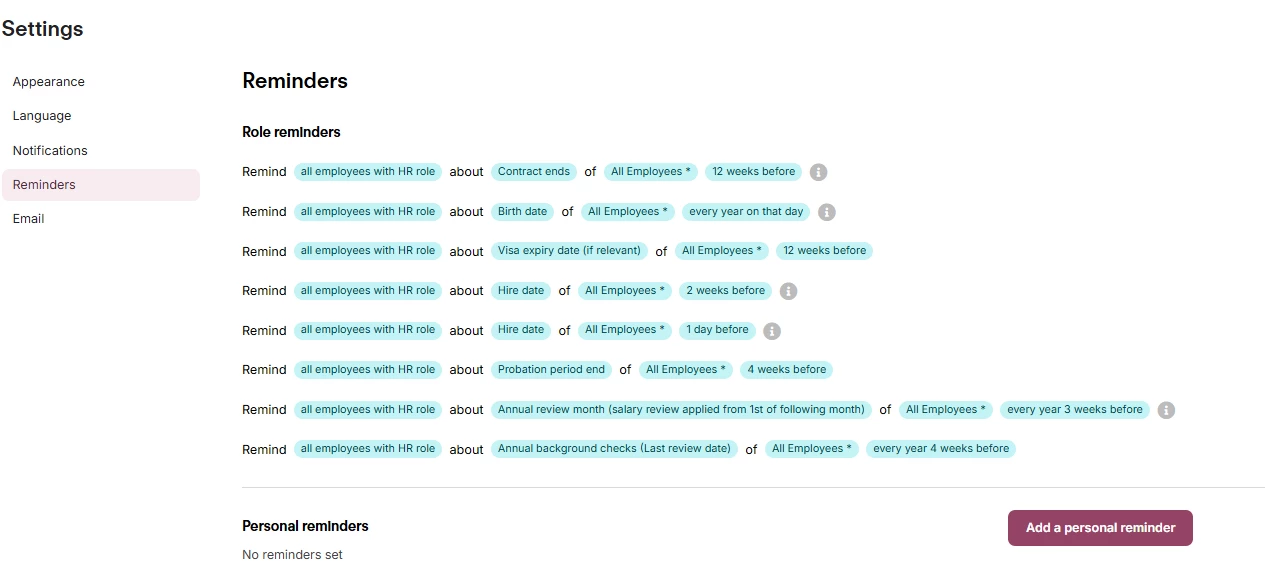
Task: Select Reminders in settings sidebar
Action: 101,185
